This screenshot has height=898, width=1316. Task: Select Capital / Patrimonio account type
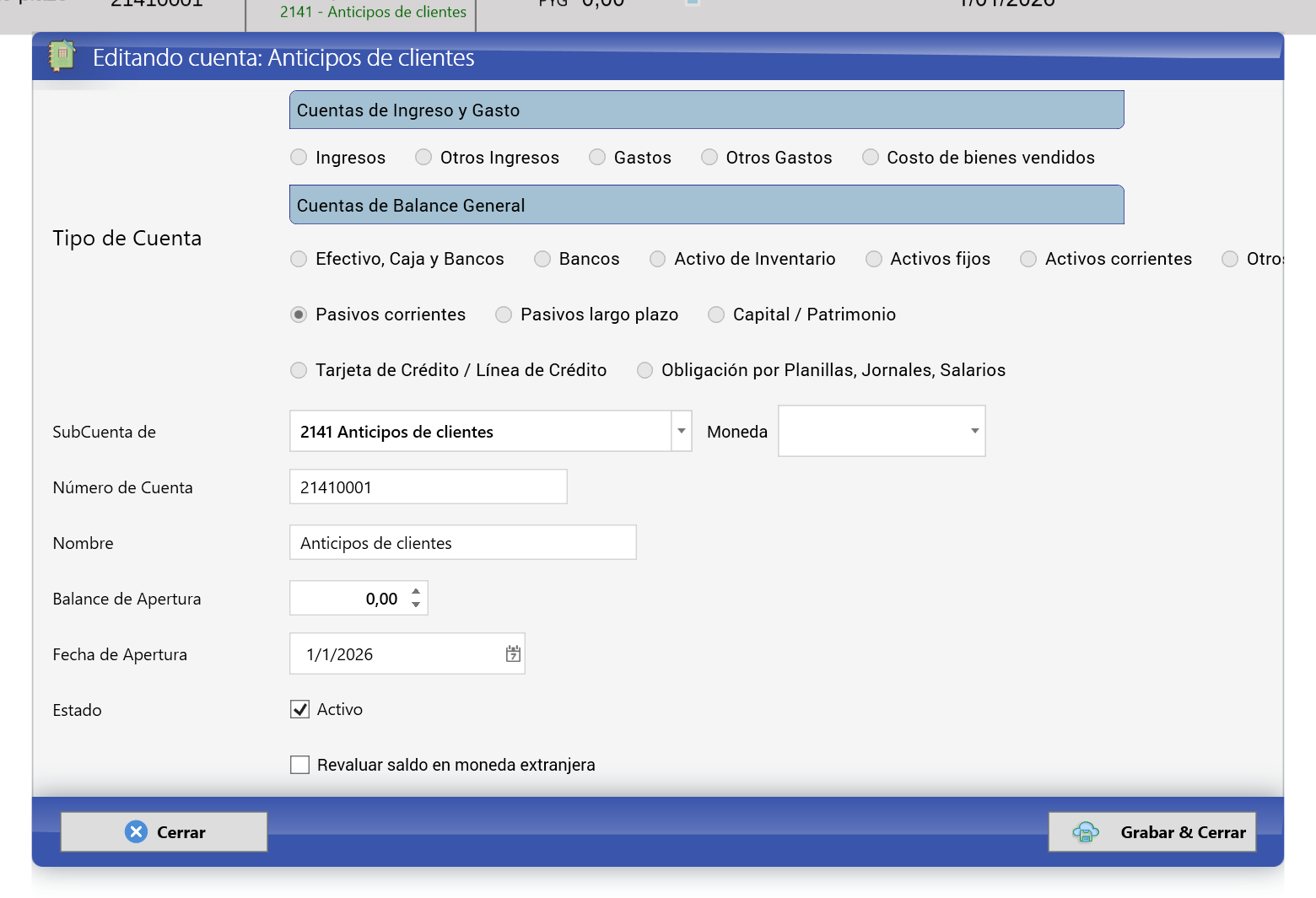click(716, 315)
